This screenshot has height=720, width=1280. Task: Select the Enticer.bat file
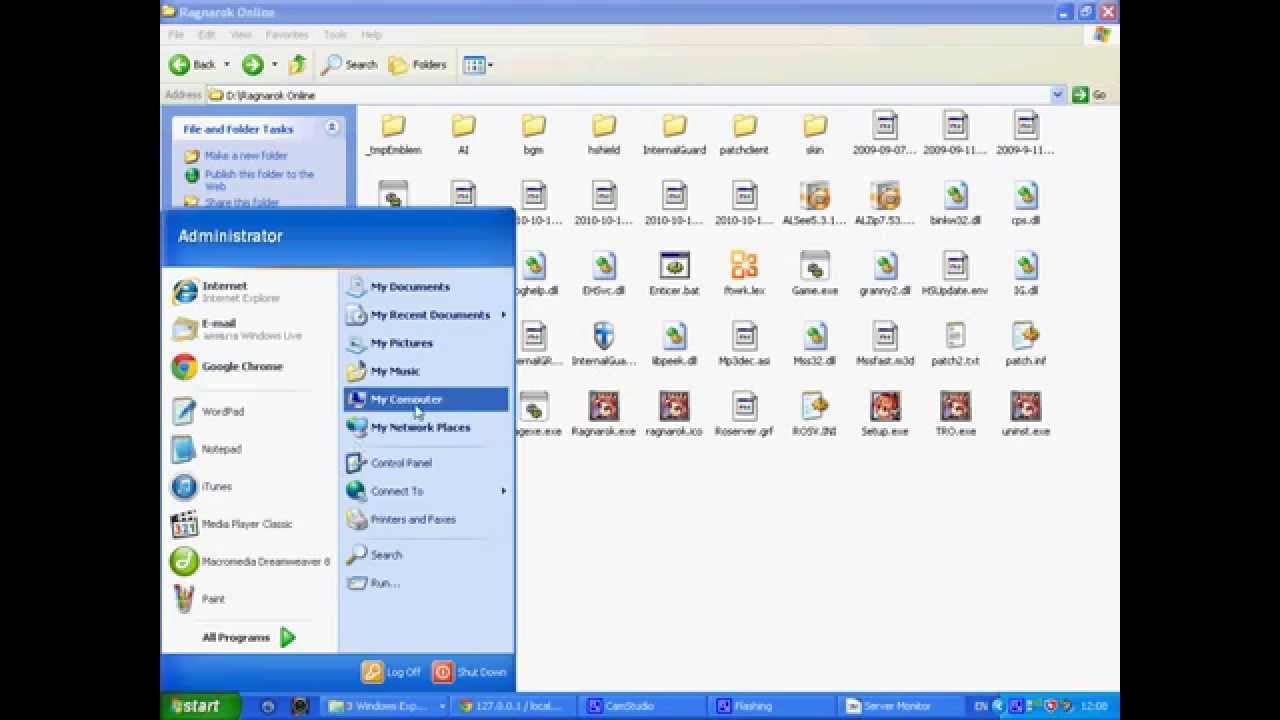pos(674,273)
